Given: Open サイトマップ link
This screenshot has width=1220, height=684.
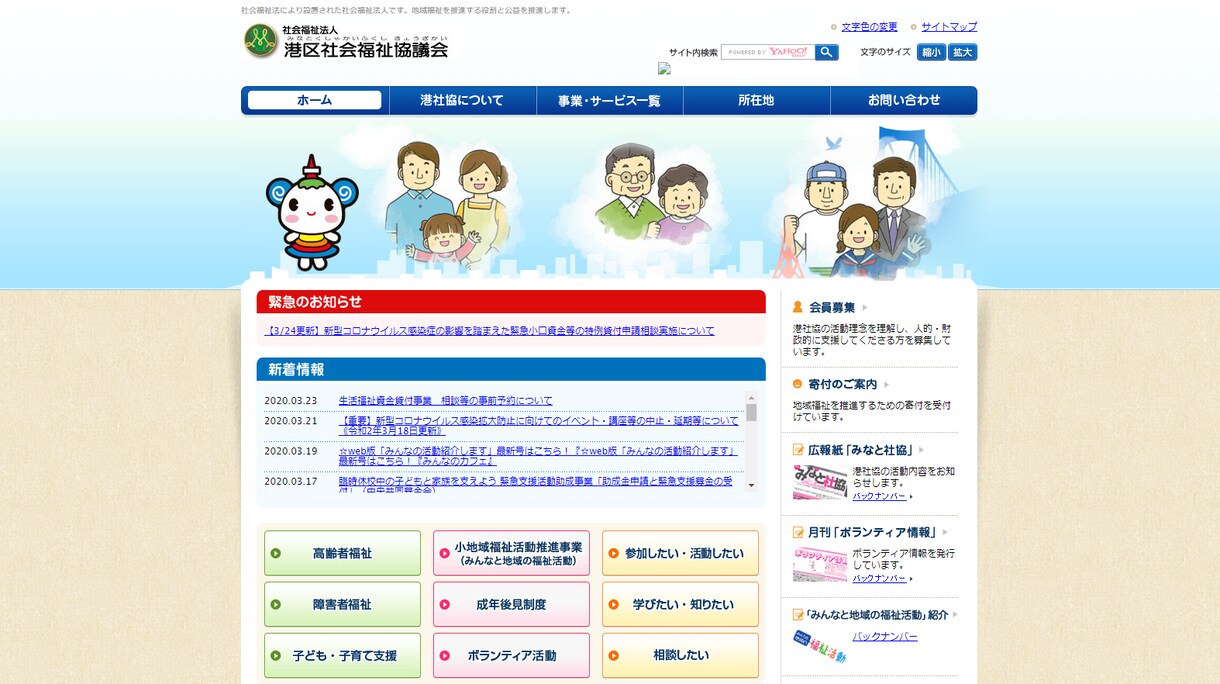Looking at the screenshot, I should click(949, 27).
